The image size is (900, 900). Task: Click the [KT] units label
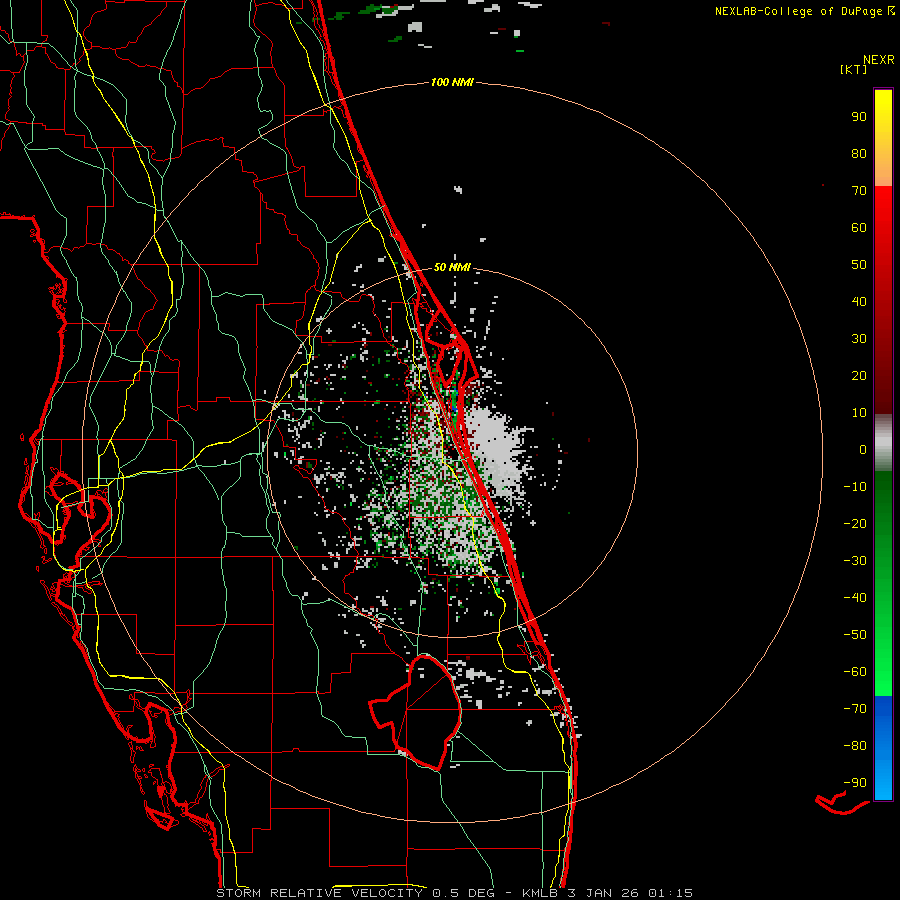854,69
